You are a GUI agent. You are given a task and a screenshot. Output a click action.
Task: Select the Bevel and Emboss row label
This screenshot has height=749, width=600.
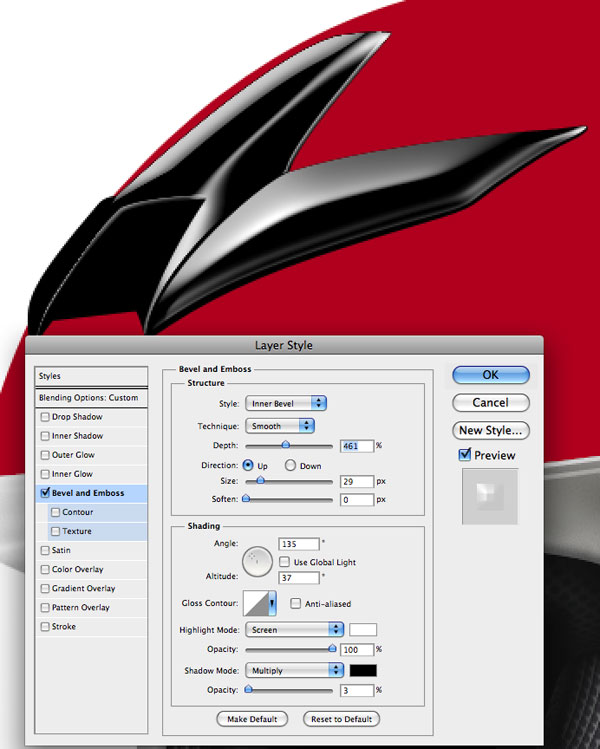click(x=88, y=493)
